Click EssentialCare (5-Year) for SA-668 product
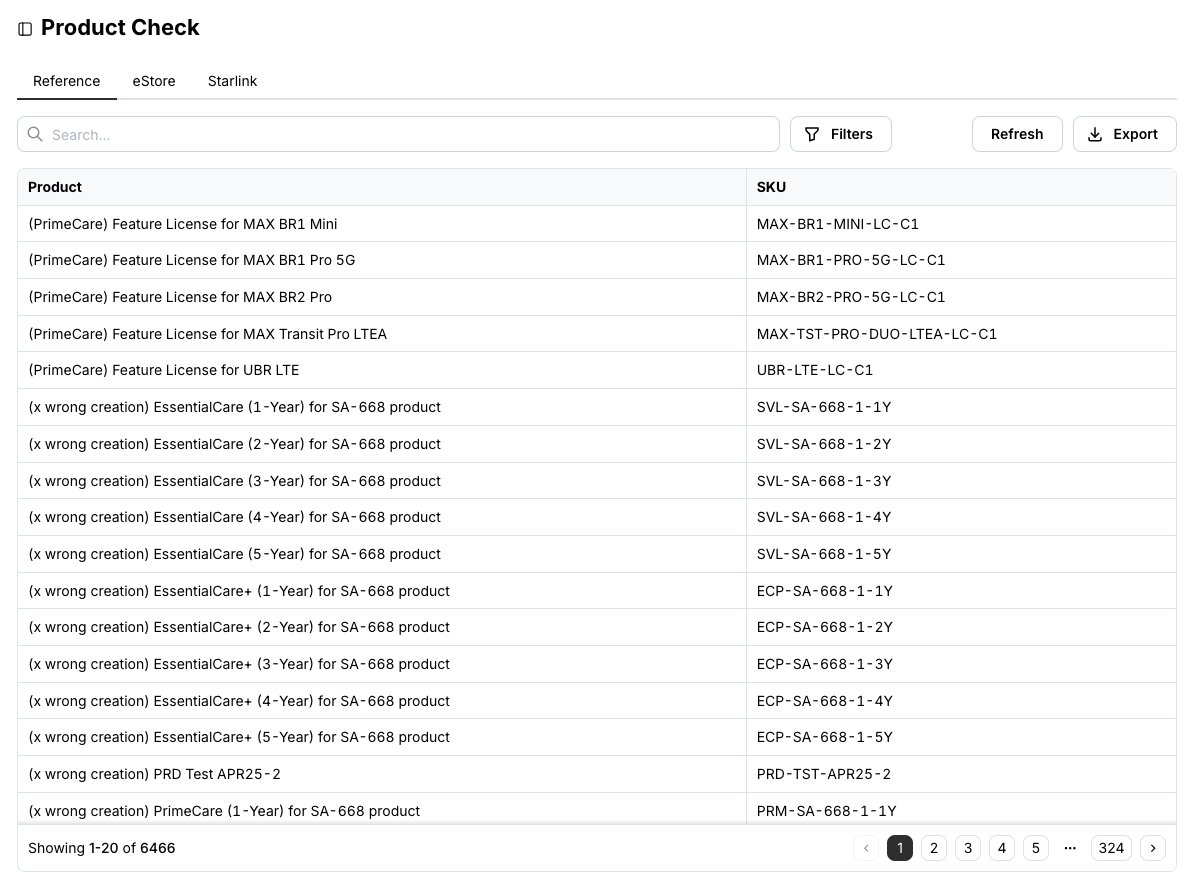 coord(235,554)
